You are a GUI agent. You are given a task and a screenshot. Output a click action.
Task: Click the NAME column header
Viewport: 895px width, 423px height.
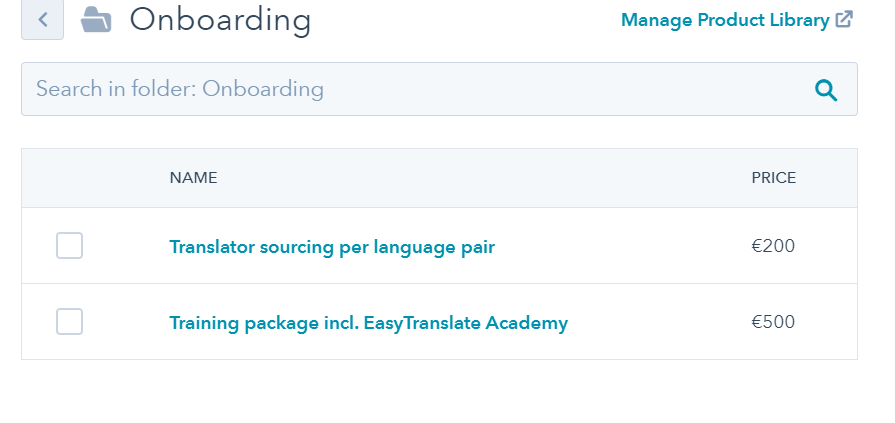click(193, 178)
